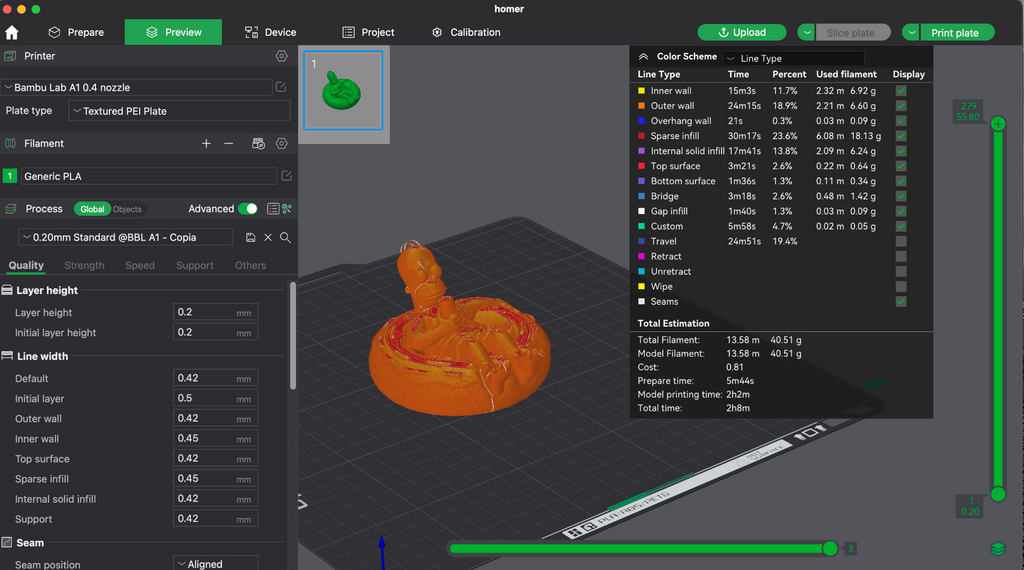
Task: Expand Seam position Aligned dropdown
Action: pyautogui.click(x=216, y=563)
